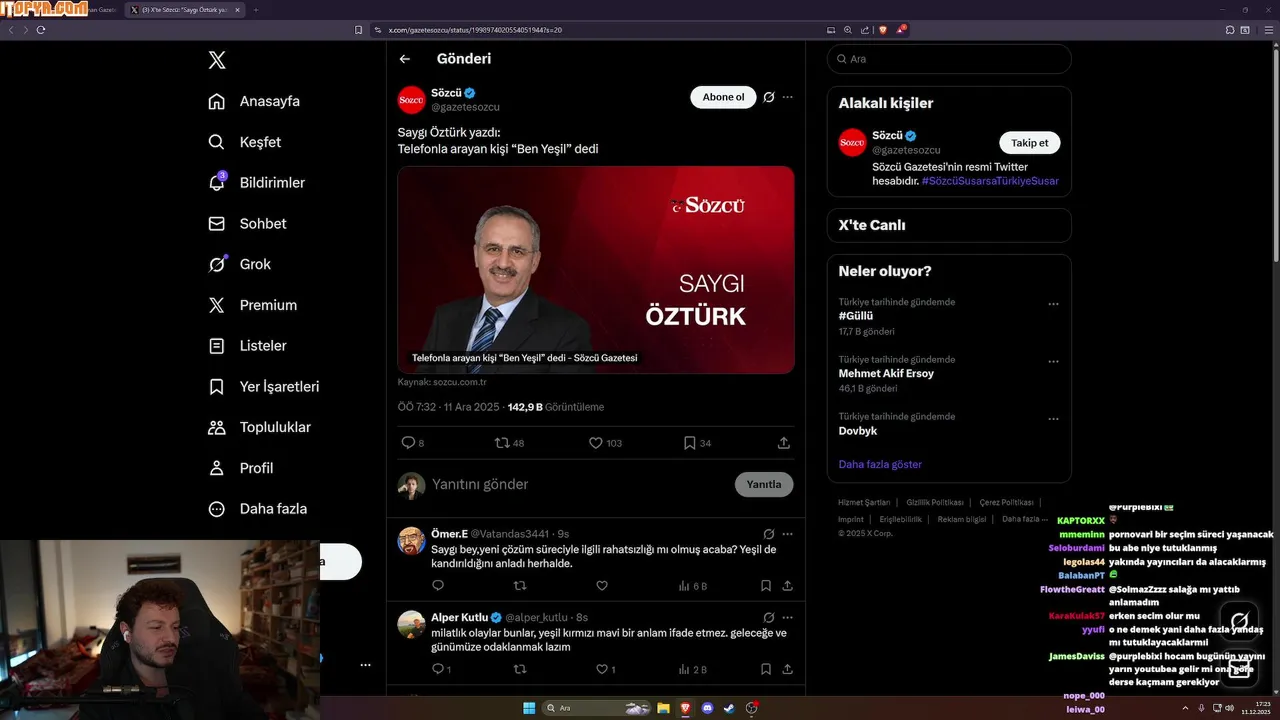Like Alper Kutlu's reply
1280x720 pixels.
[x=602, y=669]
